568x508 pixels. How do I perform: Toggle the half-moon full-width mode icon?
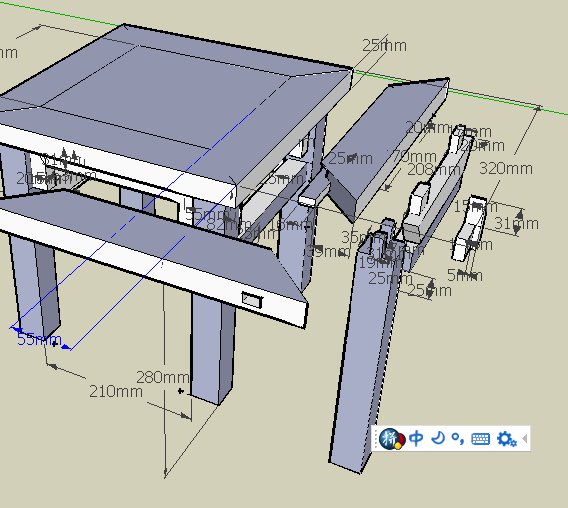tap(439, 438)
